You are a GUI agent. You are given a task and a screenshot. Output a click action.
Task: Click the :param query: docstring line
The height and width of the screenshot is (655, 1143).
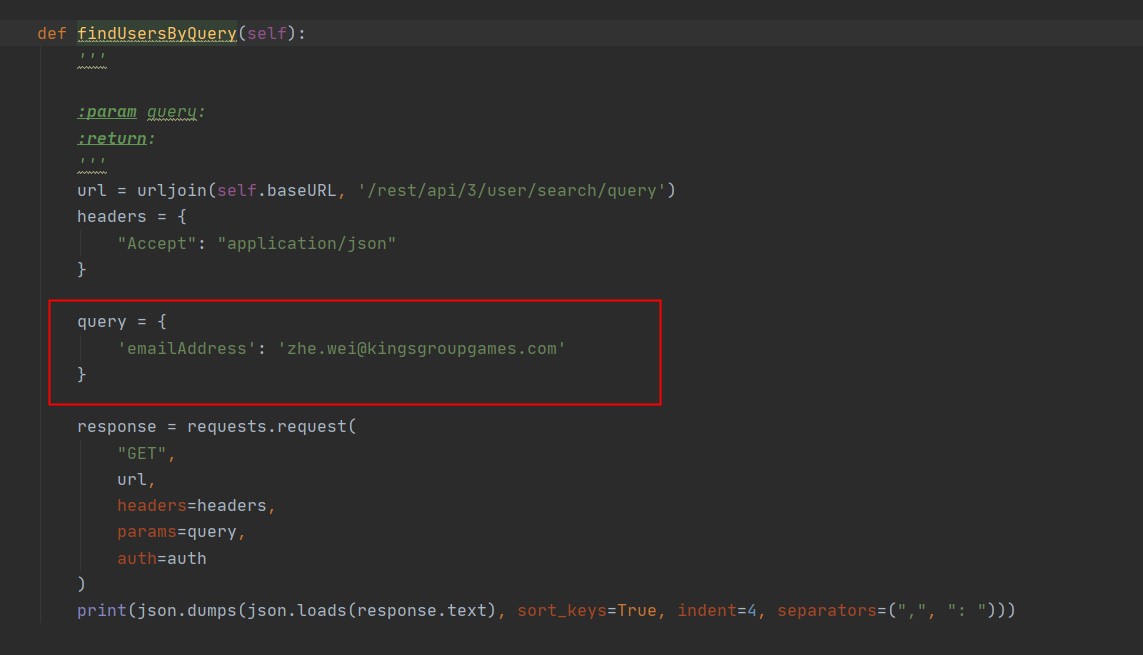click(141, 112)
